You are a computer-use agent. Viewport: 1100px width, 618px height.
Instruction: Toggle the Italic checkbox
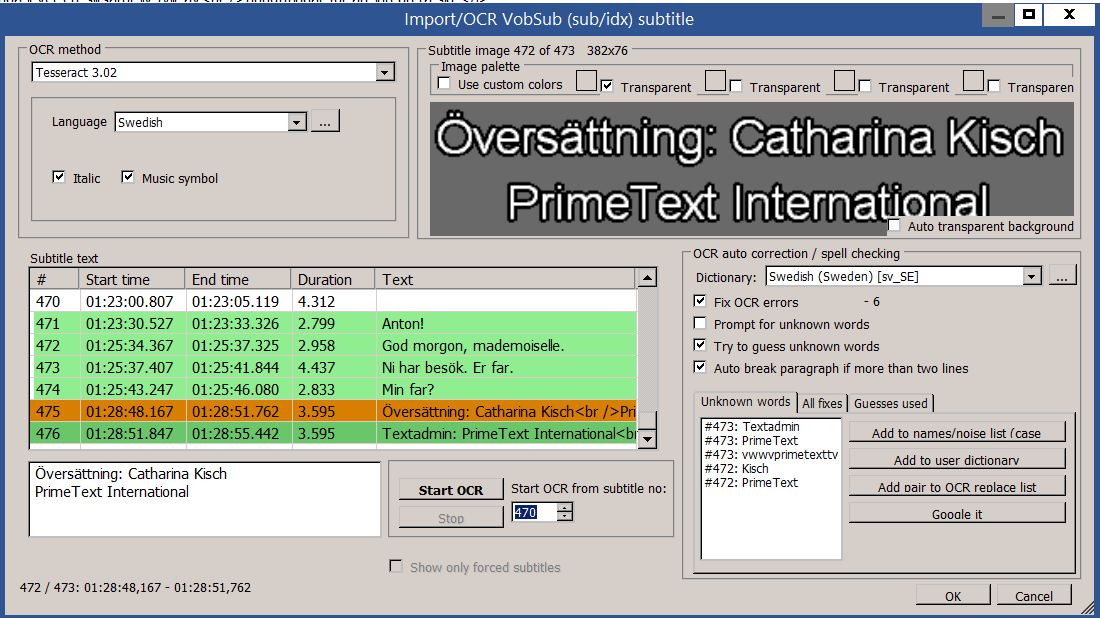pyautogui.click(x=59, y=177)
